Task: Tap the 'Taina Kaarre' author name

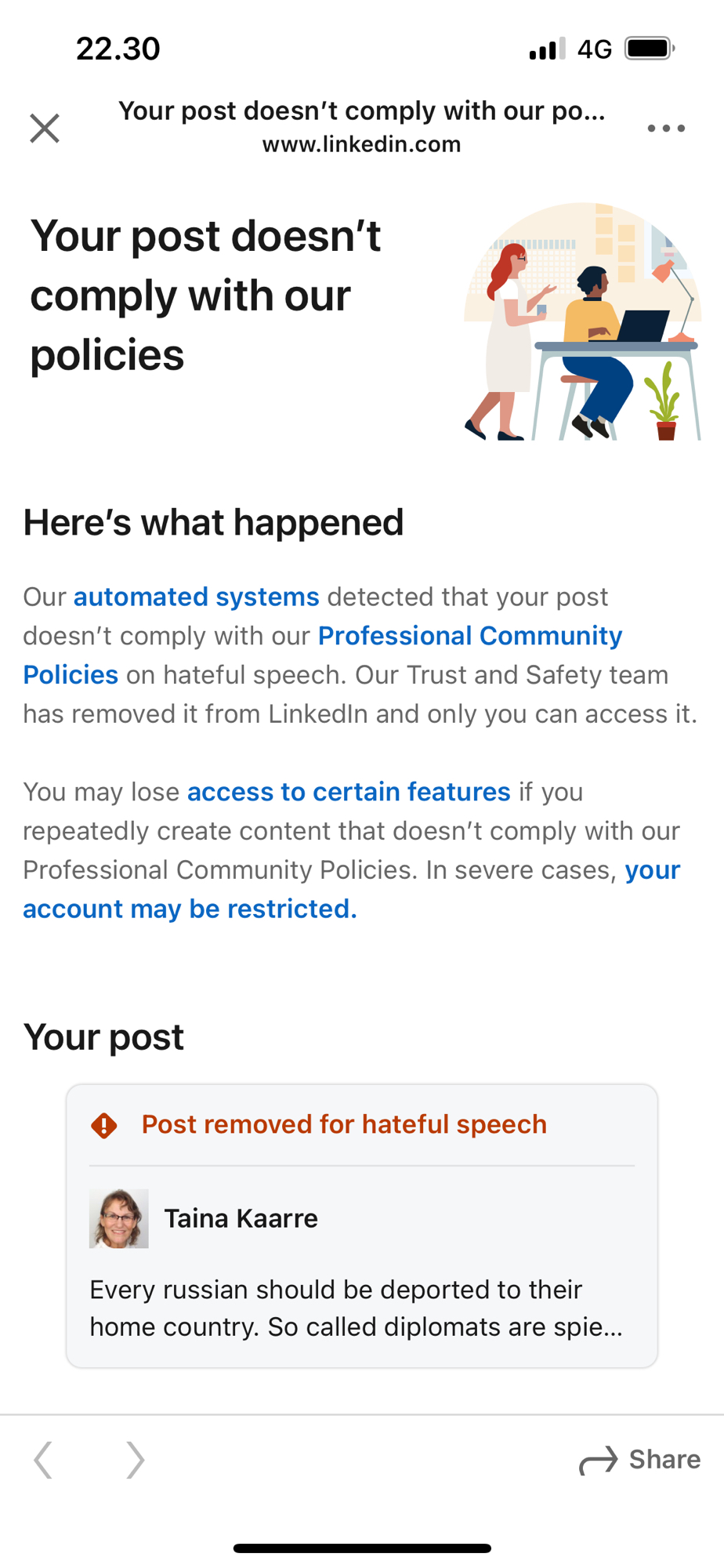Action: [241, 1218]
